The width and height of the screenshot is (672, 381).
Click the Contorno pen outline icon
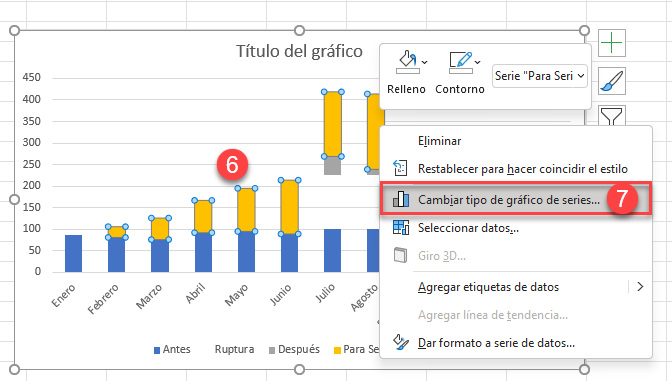point(460,63)
